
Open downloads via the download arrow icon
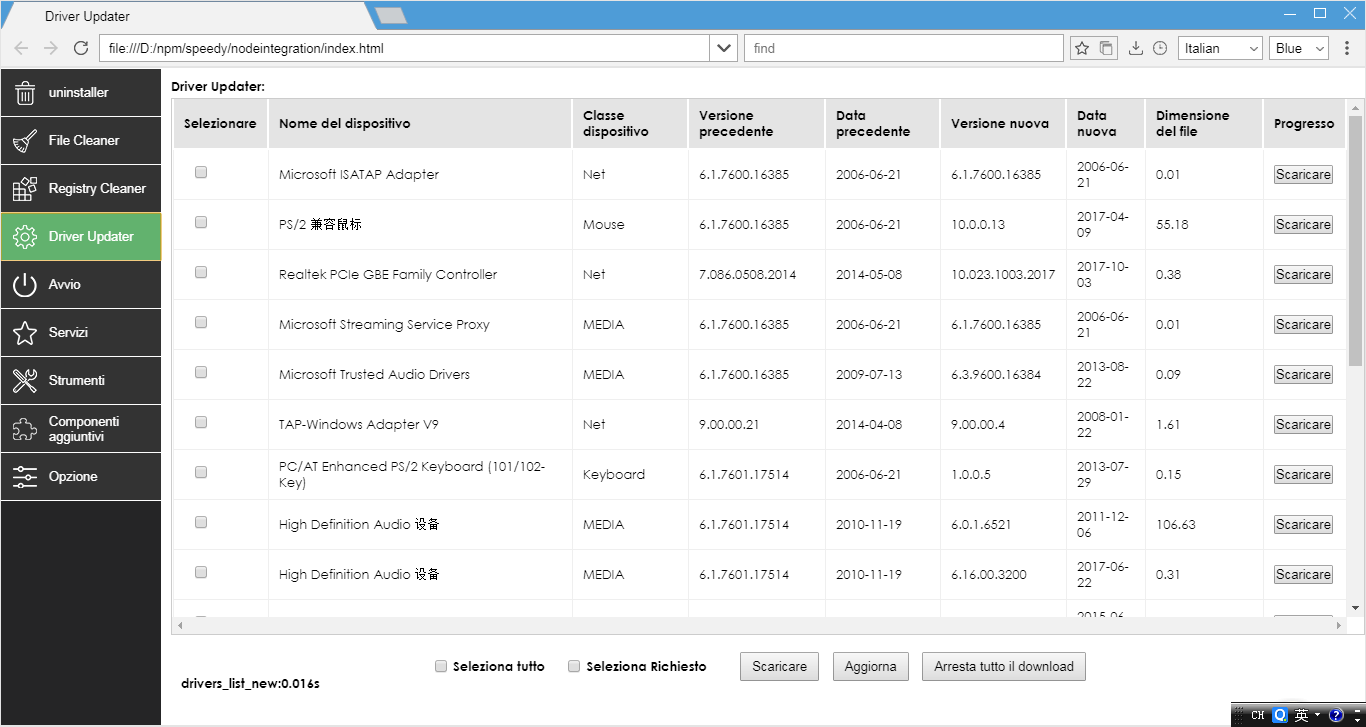coord(1135,48)
